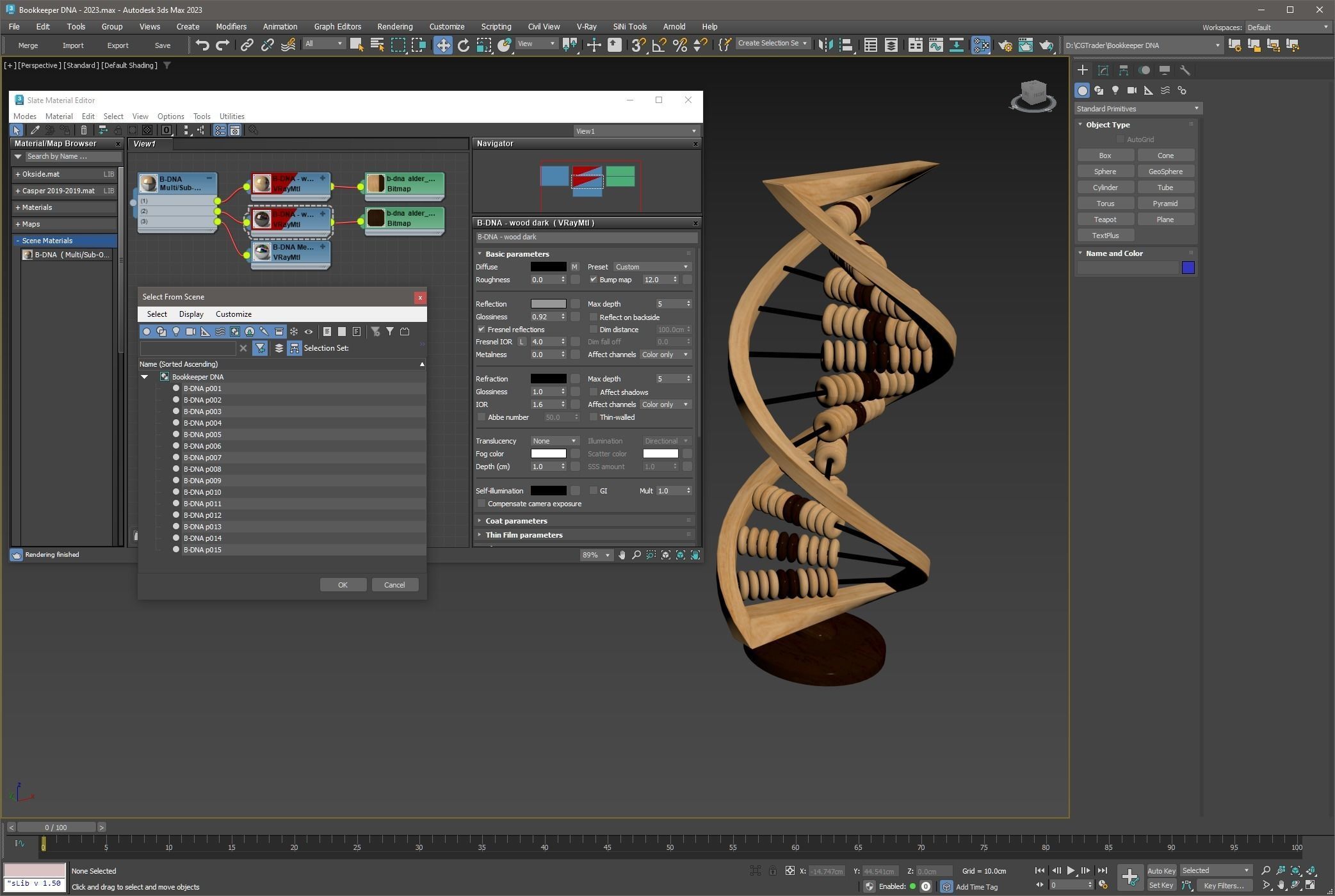
Task: Expand the Coat parameters rollout
Action: [516, 521]
